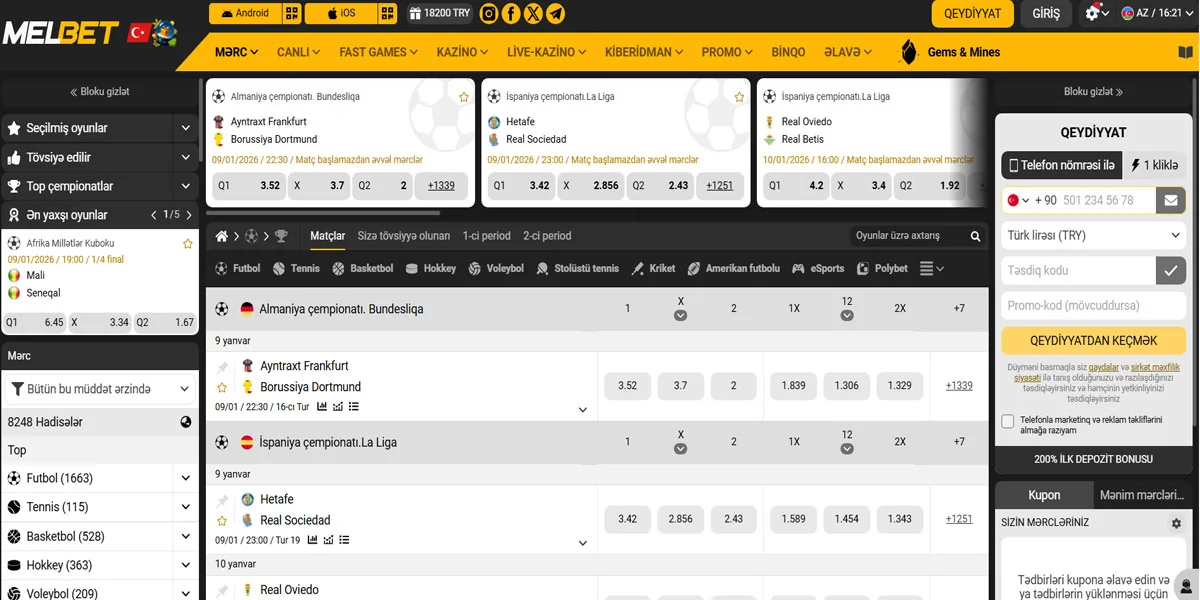Select the 1 klikle registration tab
The image size is (1200, 600).
coord(1153,166)
